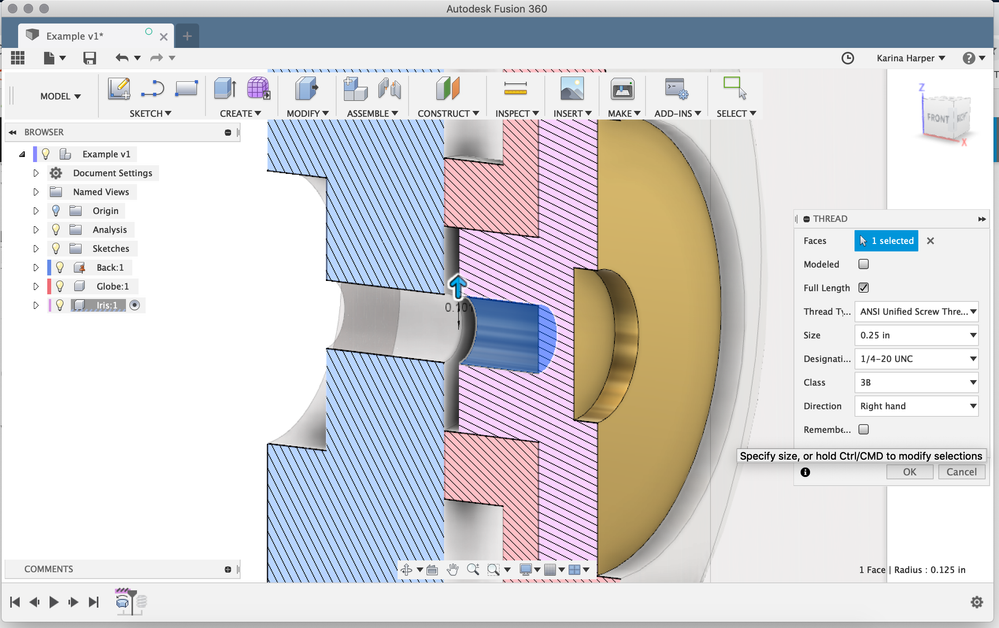Open the Designation 1/4-20 UNC dropdown
The image size is (999, 628).
pos(916,359)
